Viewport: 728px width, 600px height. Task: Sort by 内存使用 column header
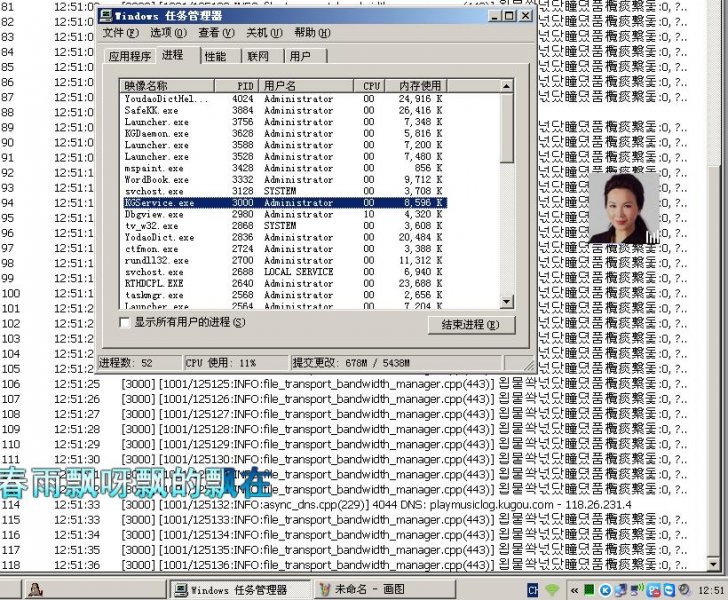[416, 86]
